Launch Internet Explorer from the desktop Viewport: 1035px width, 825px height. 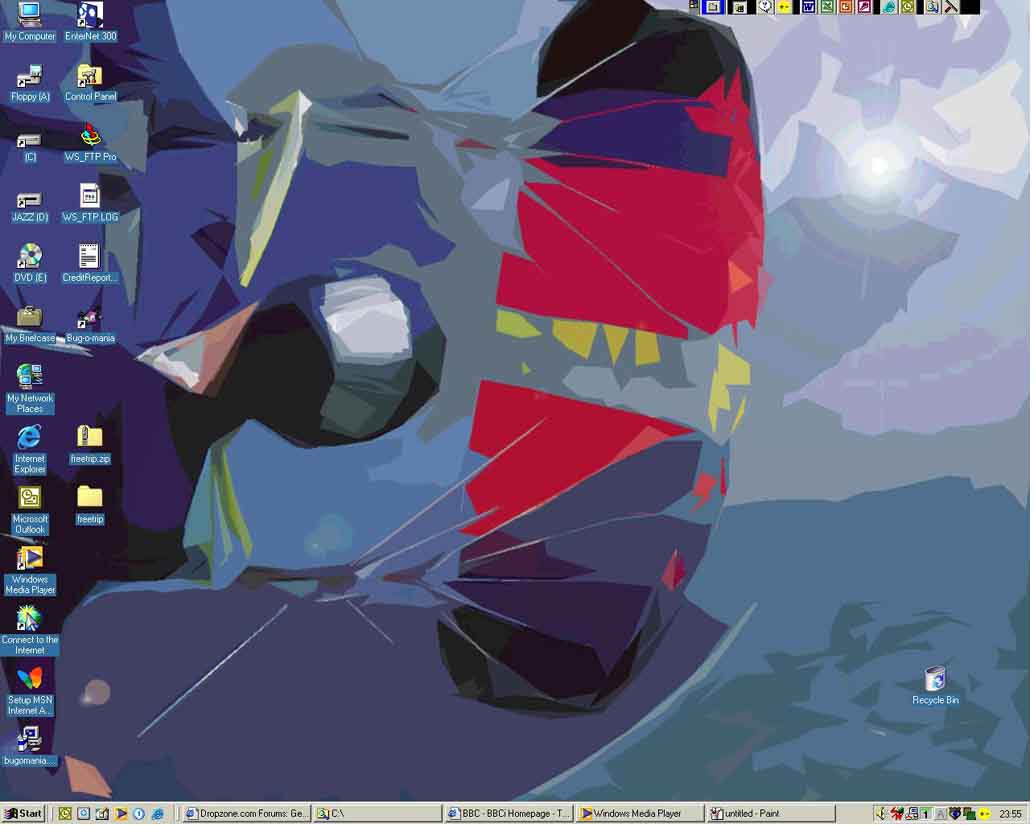30,438
